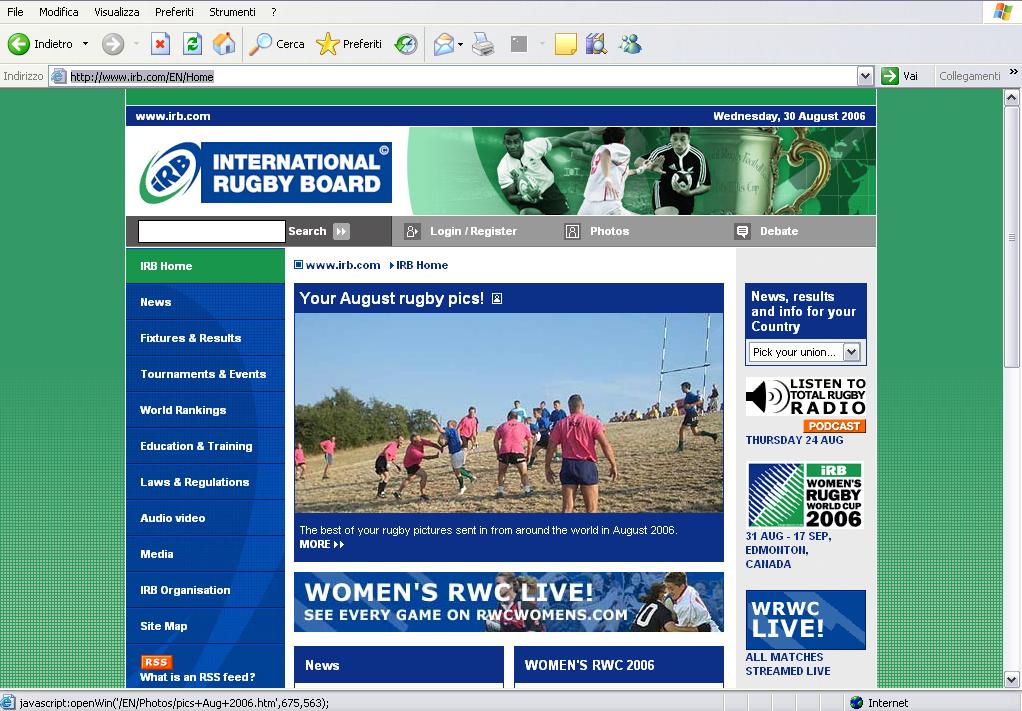Click the Indietro back arrow icon
1022x711 pixels.
[18, 44]
